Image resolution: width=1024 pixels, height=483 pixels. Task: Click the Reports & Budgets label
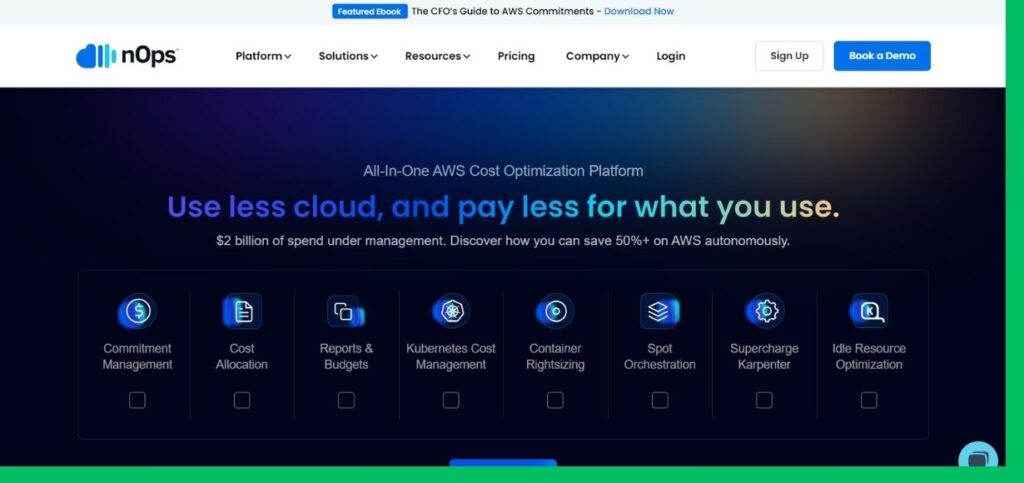click(x=346, y=356)
